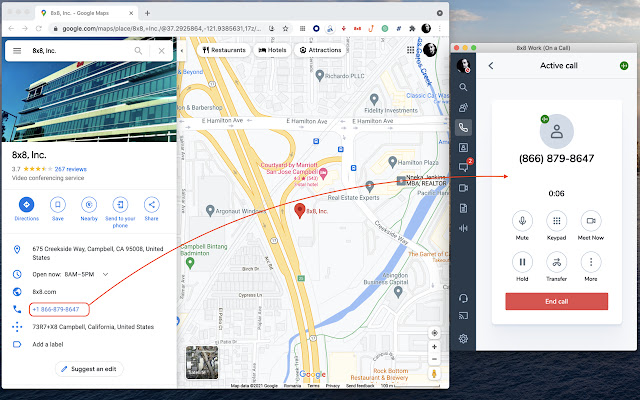Open messages in 8x8 sidebar

464,167
